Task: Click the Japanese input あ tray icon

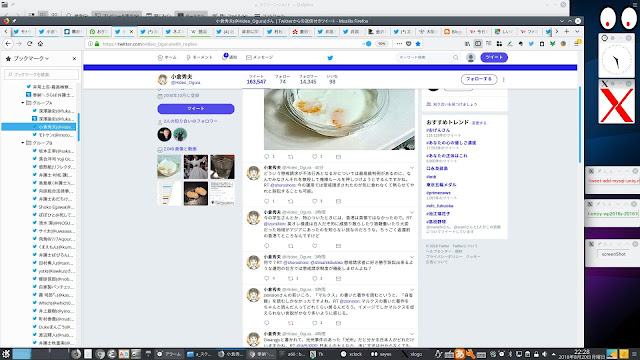Action: click(460, 354)
